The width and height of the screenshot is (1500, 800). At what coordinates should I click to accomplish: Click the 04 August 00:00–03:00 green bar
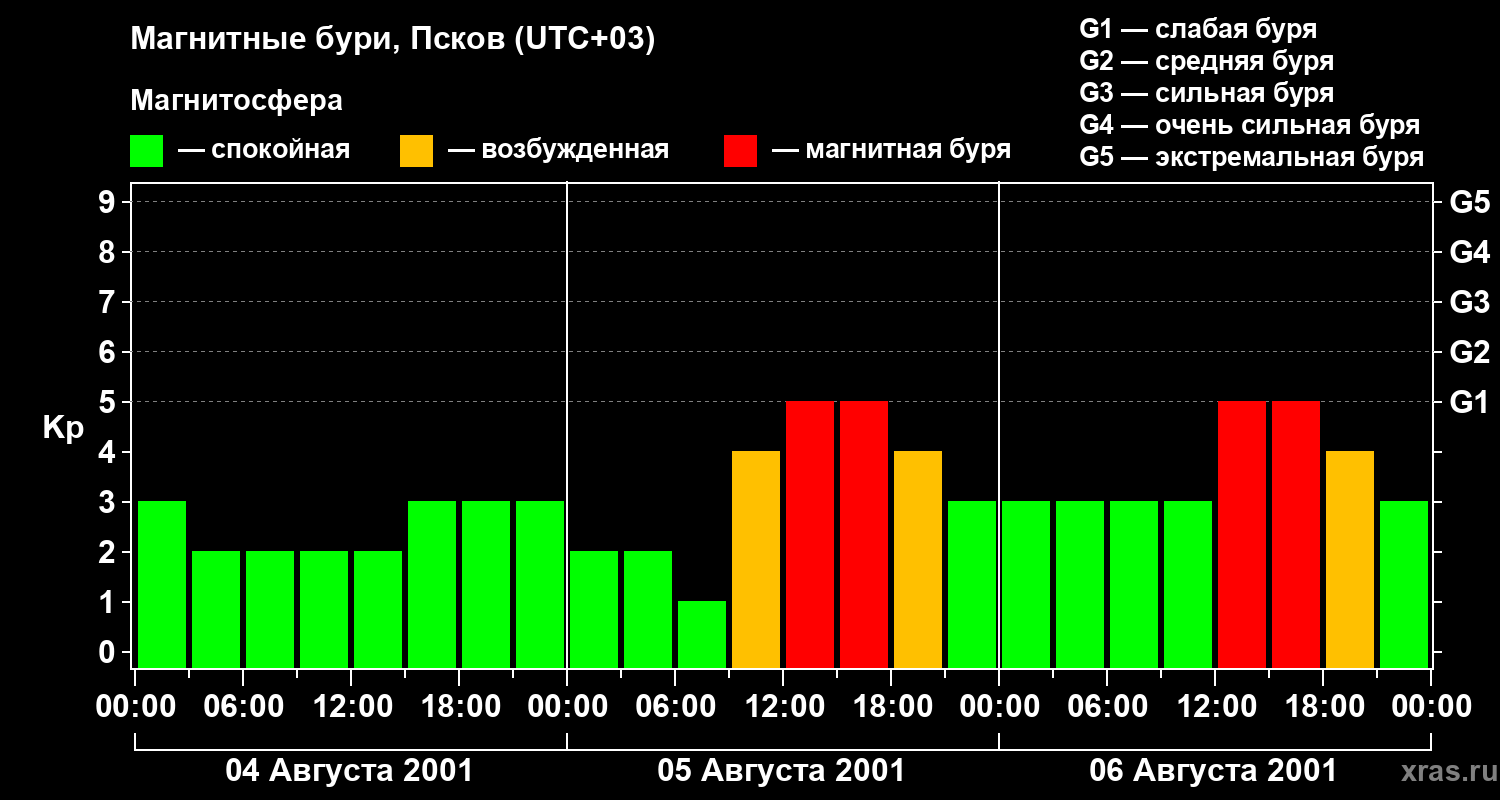pos(162,584)
